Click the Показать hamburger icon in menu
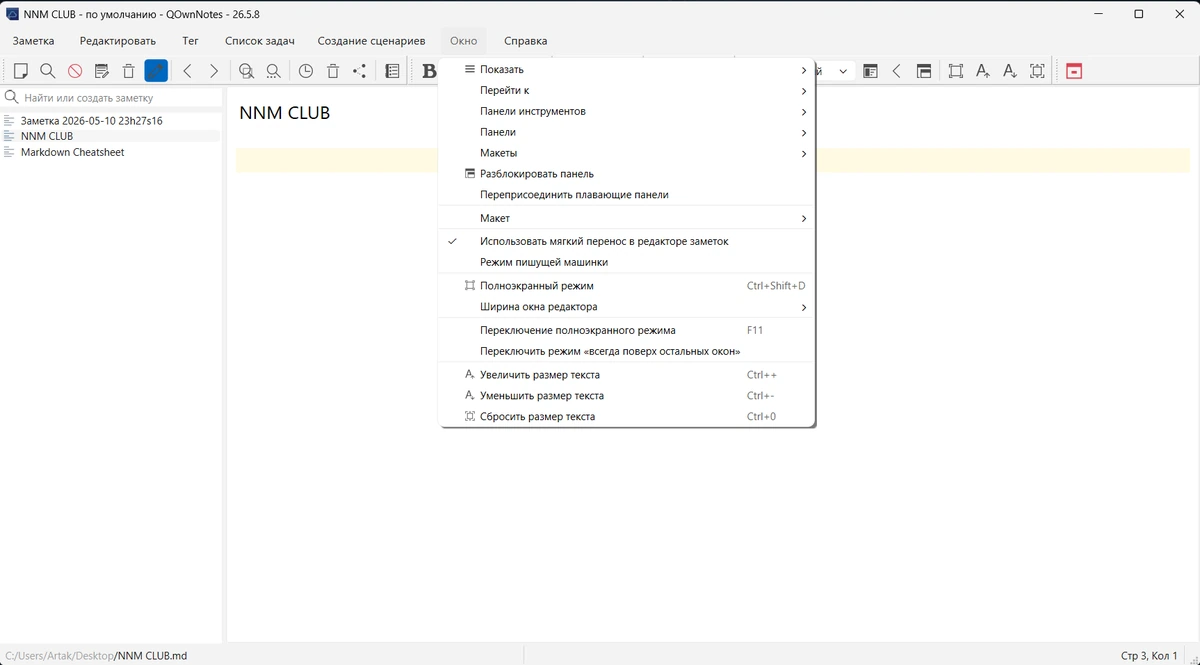 [x=470, y=69]
